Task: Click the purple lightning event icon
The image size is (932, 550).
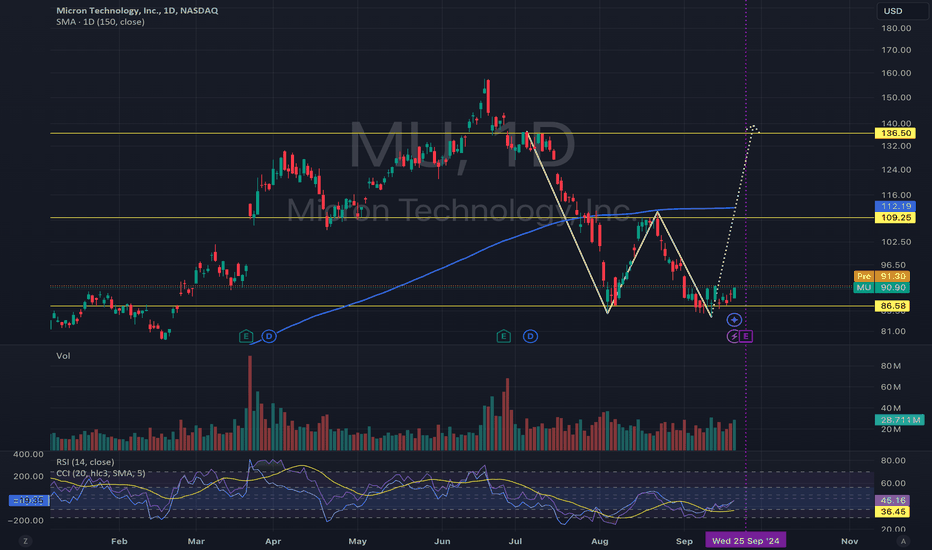Action: tap(734, 337)
